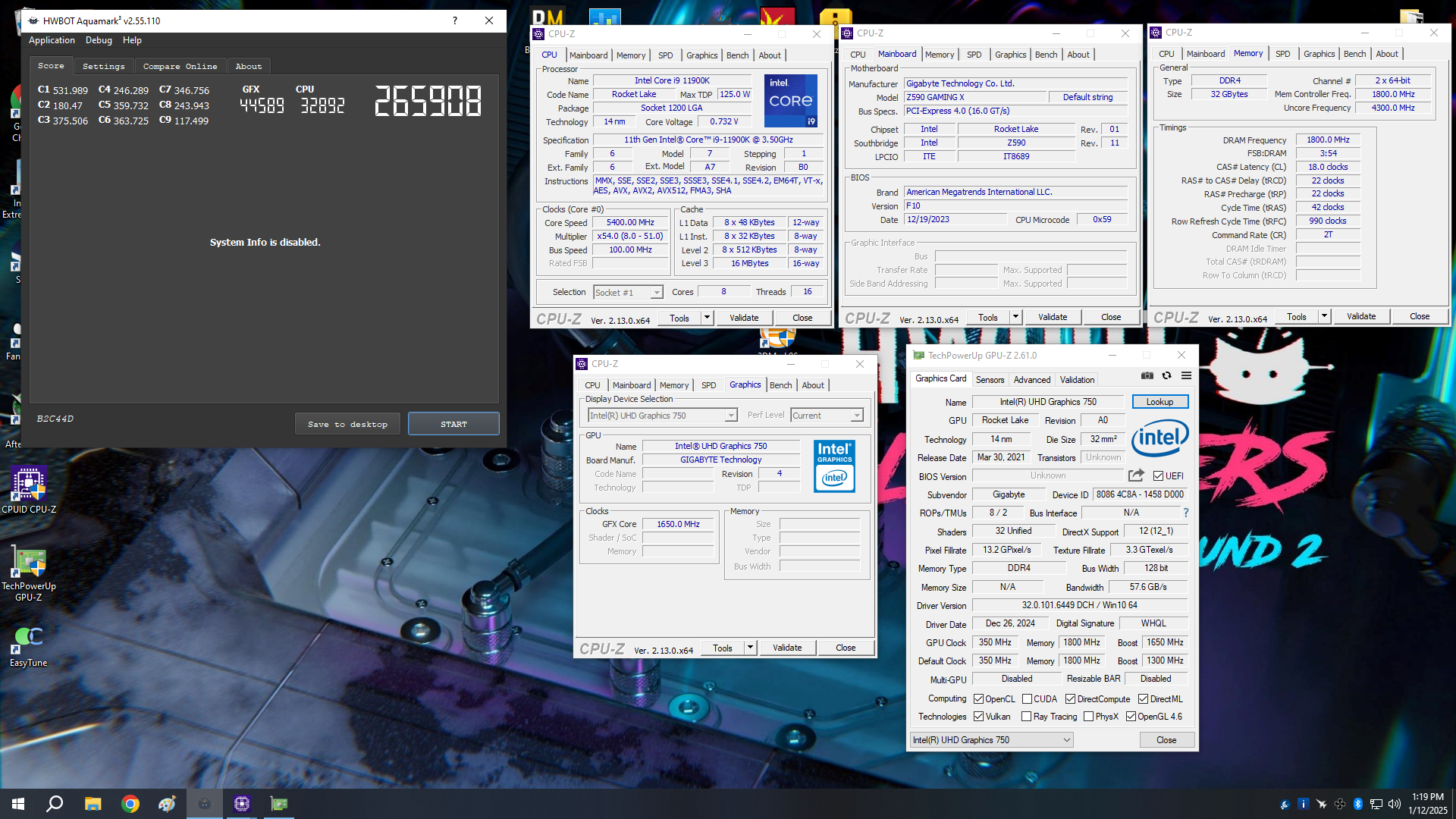Click the DRAM Frequency value 1800.0 MHz
The width and height of the screenshot is (1456, 819).
tap(1328, 140)
